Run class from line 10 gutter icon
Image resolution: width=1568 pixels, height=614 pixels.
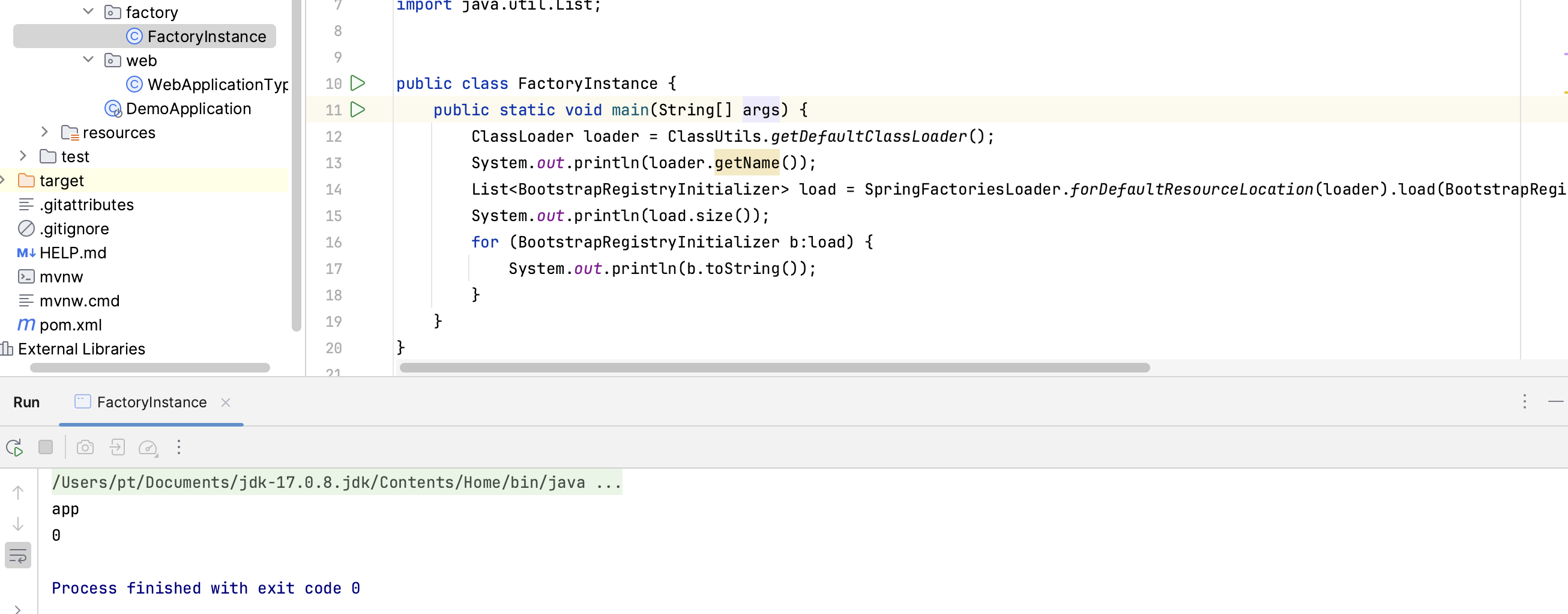point(358,84)
